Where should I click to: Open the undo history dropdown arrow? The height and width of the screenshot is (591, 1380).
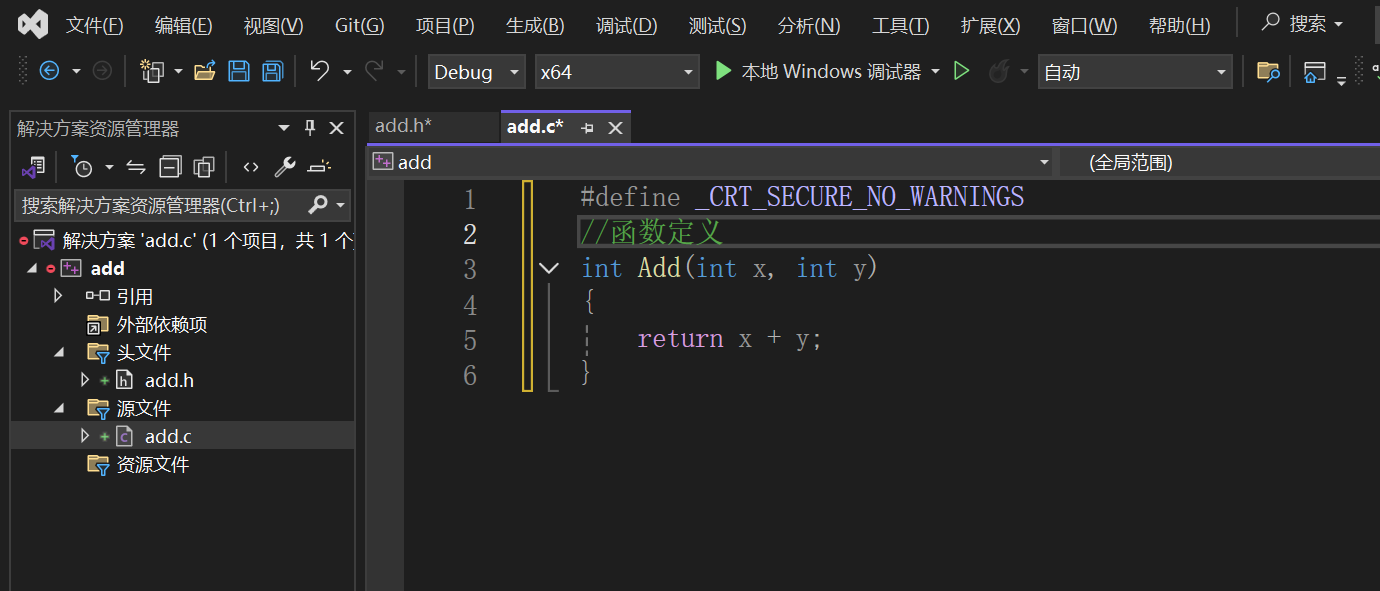click(x=347, y=72)
